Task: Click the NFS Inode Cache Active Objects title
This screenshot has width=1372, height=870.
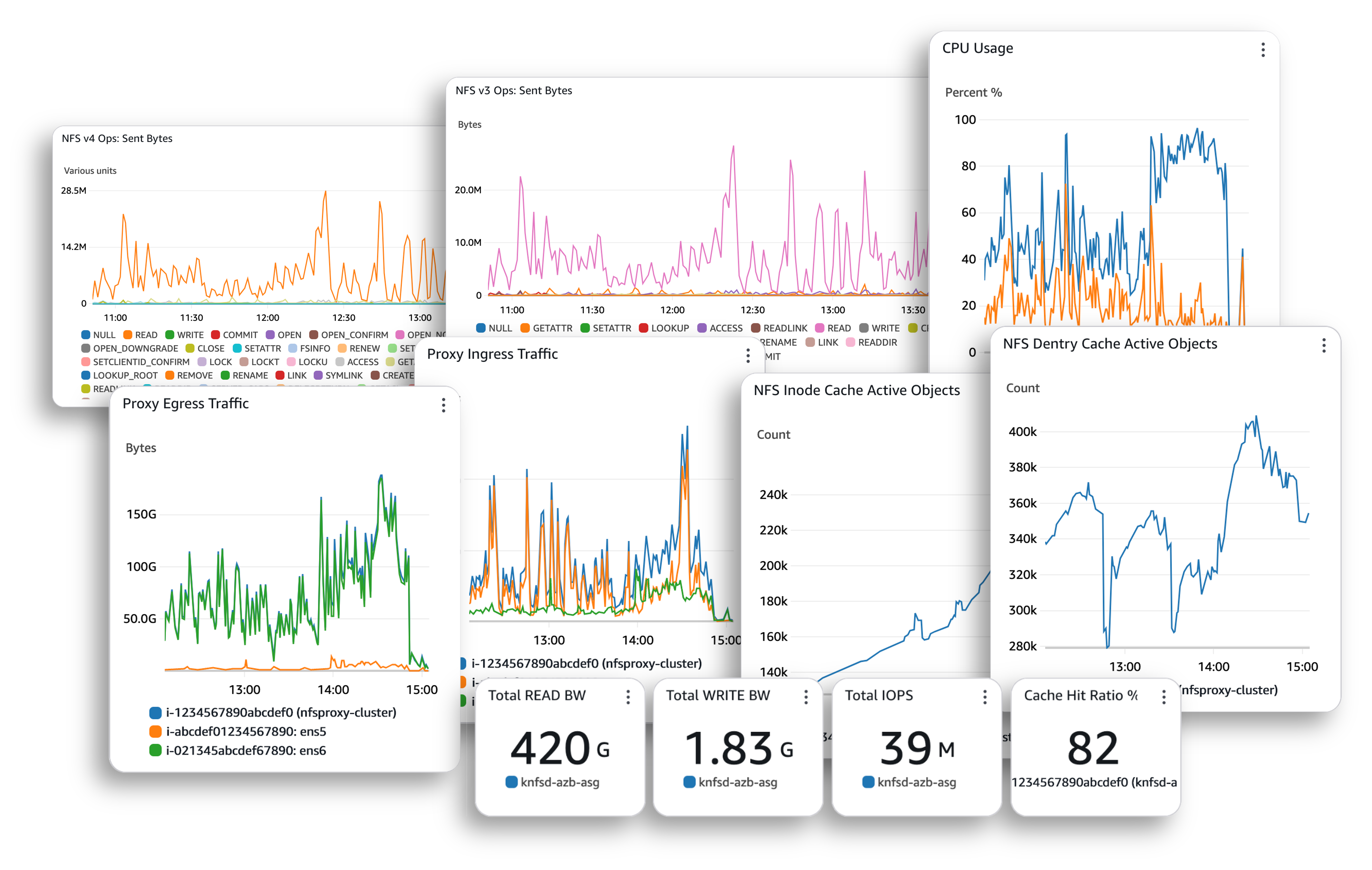Action: pyautogui.click(x=856, y=390)
